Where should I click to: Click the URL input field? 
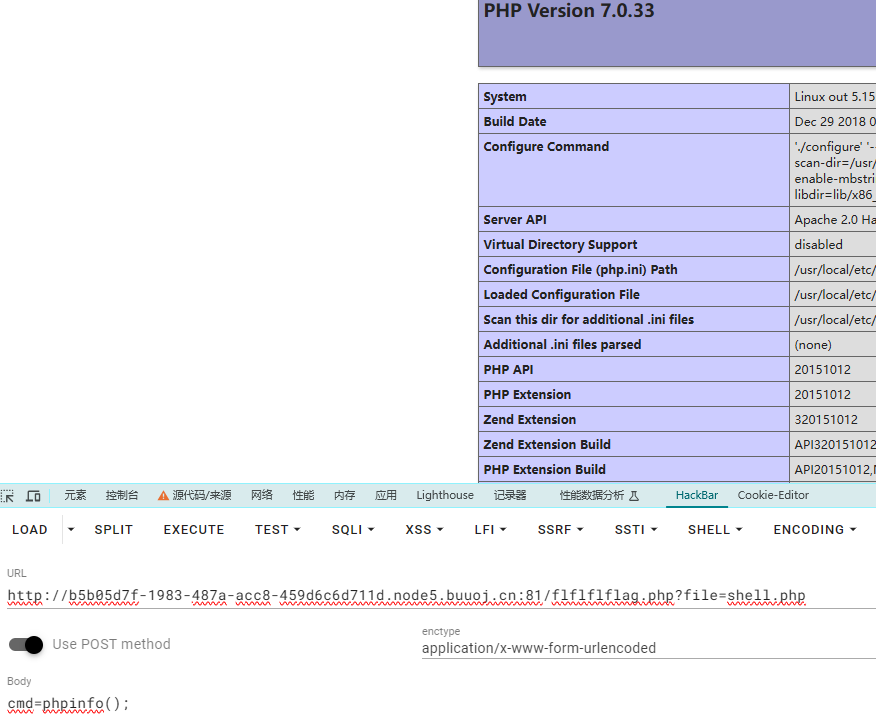(x=420, y=597)
